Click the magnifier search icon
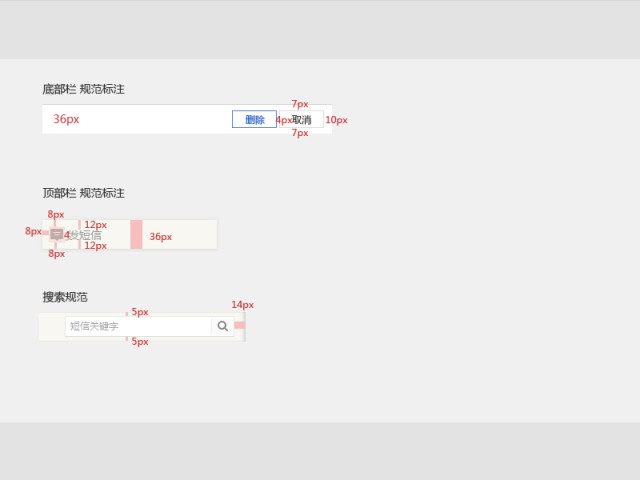Image resolution: width=640 pixels, height=480 pixels. (x=222, y=326)
